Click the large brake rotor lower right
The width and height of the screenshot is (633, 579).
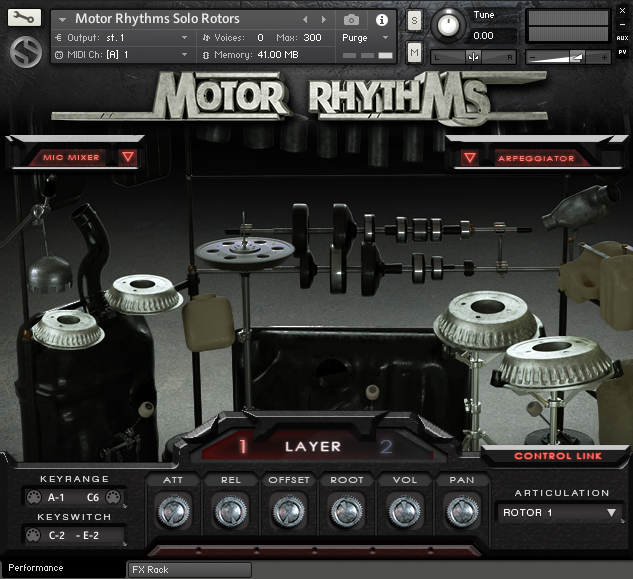[x=556, y=363]
